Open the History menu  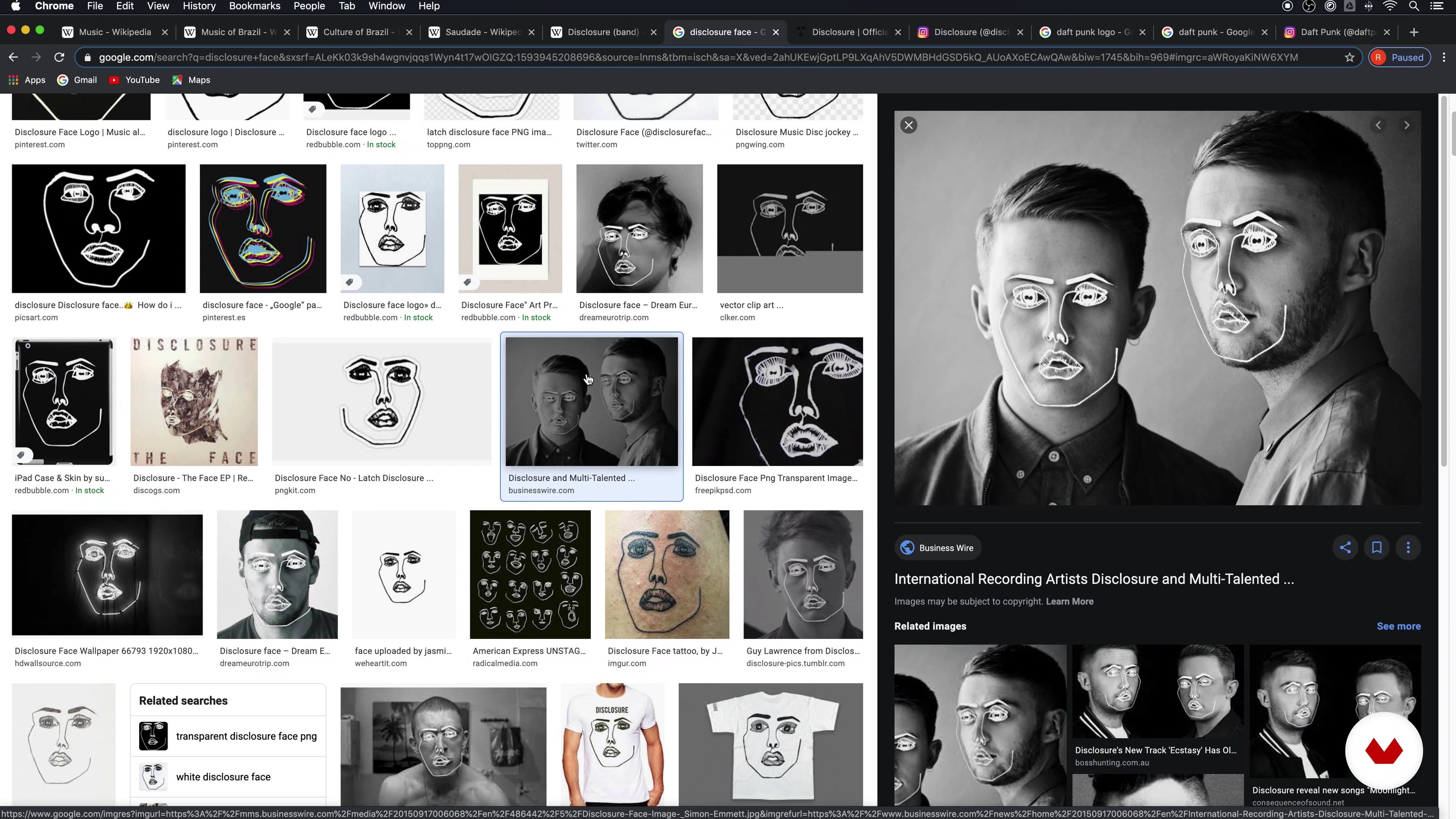[x=199, y=6]
